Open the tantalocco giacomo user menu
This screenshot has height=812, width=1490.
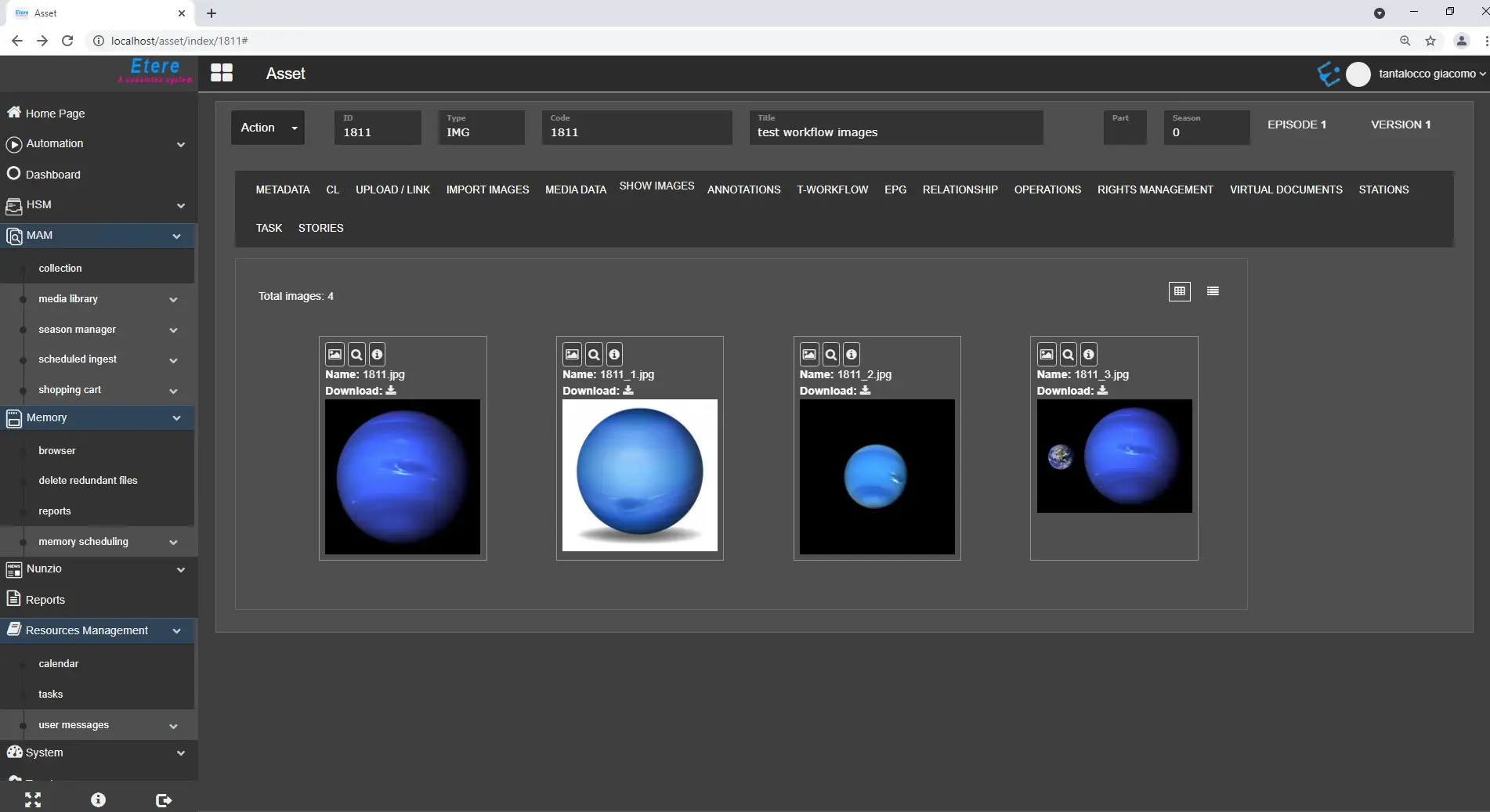1430,74
